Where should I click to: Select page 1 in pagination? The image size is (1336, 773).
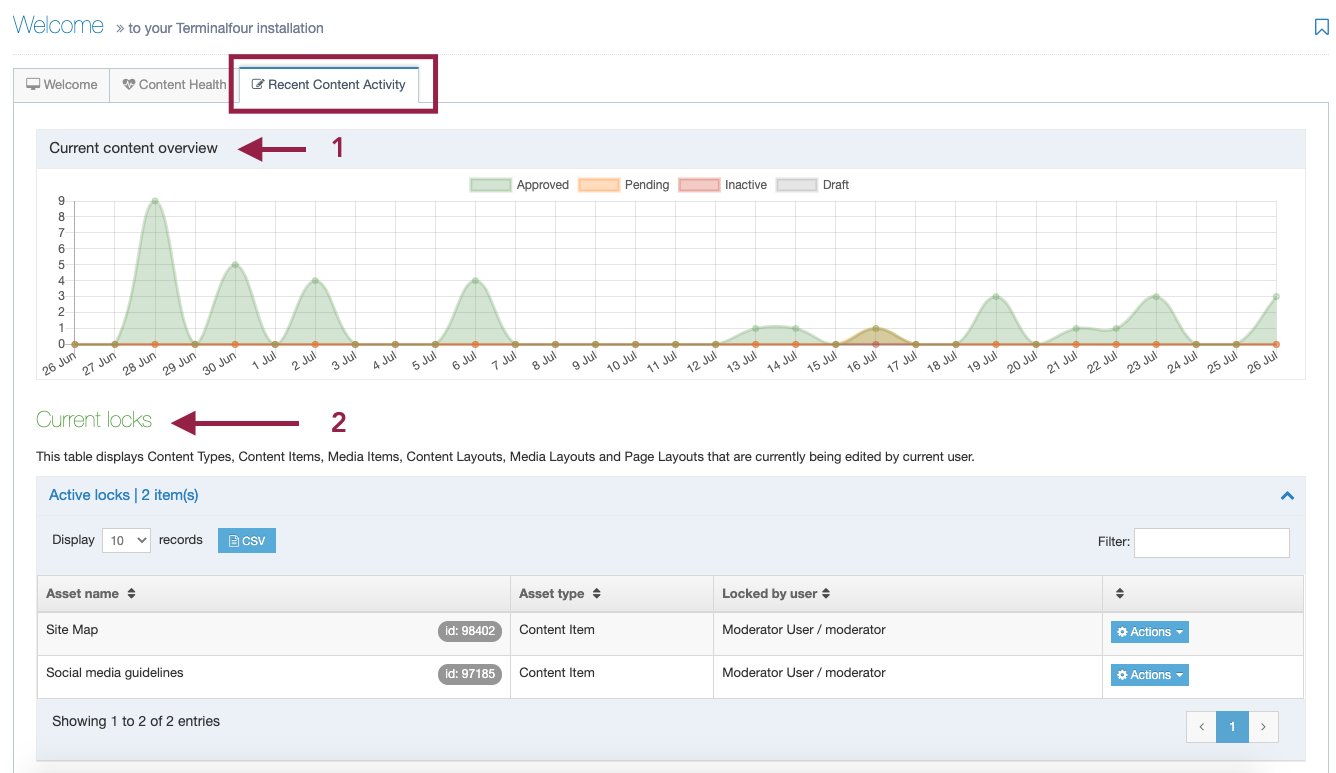(x=1232, y=727)
